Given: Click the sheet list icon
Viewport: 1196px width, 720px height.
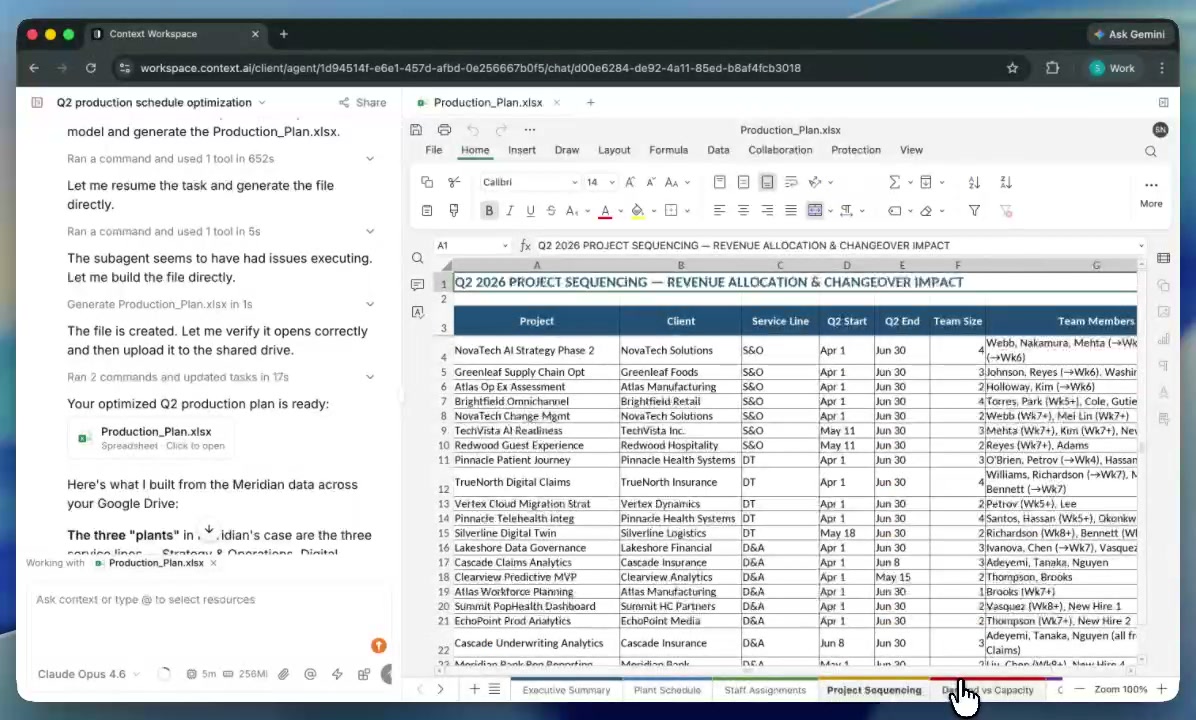Looking at the screenshot, I should [x=494, y=689].
